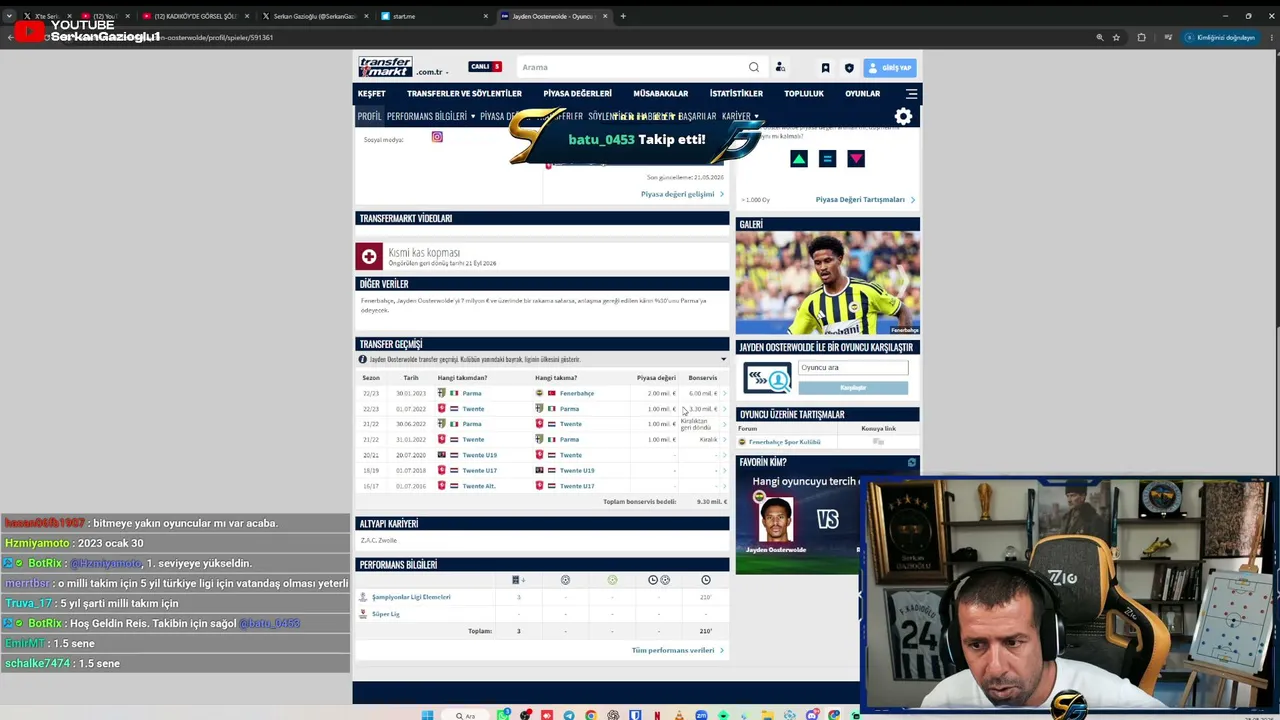The height and width of the screenshot is (720, 1280).
Task: Open the Instagram social media icon
Action: point(437,137)
